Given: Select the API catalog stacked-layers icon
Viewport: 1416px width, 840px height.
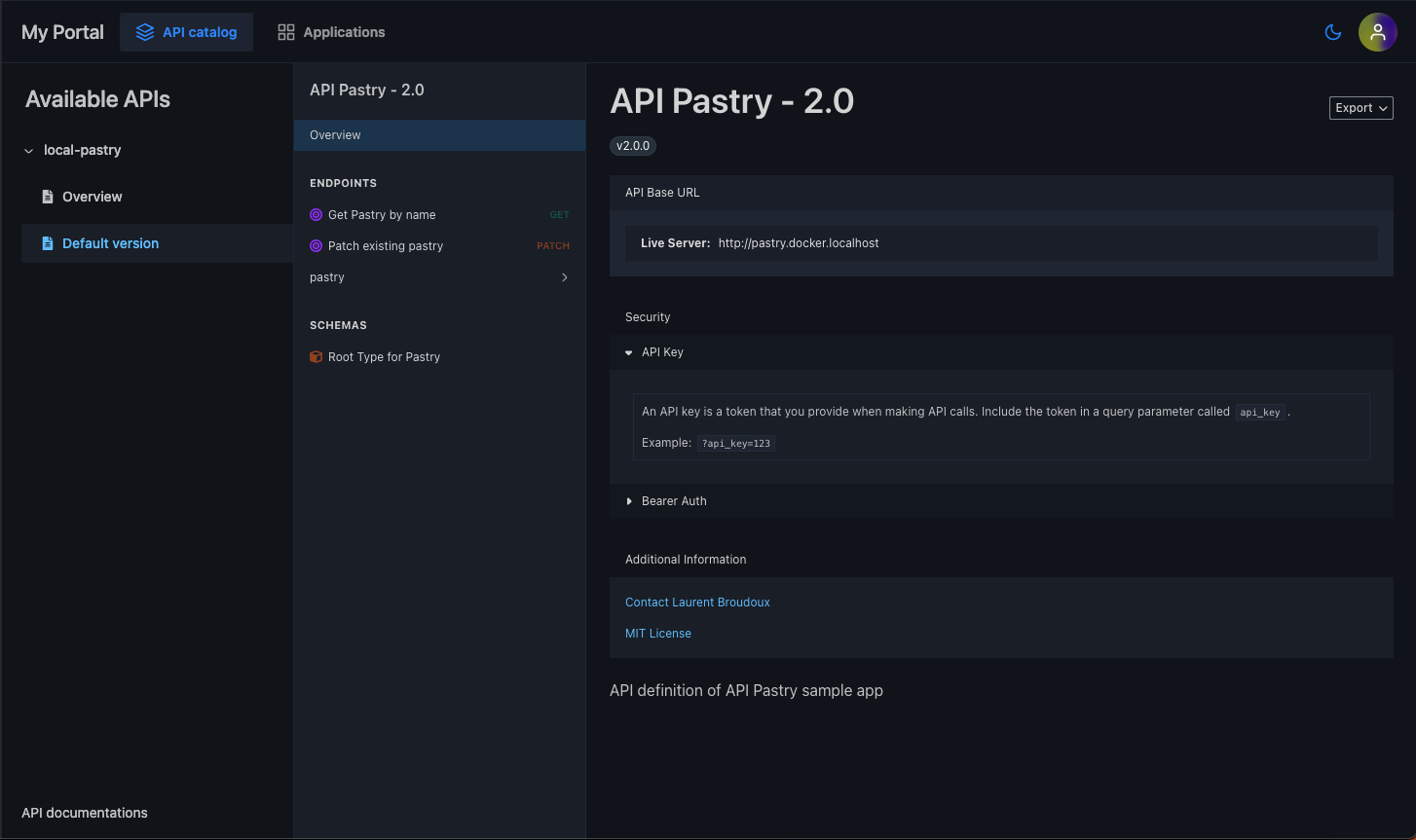Looking at the screenshot, I should pyautogui.click(x=145, y=31).
